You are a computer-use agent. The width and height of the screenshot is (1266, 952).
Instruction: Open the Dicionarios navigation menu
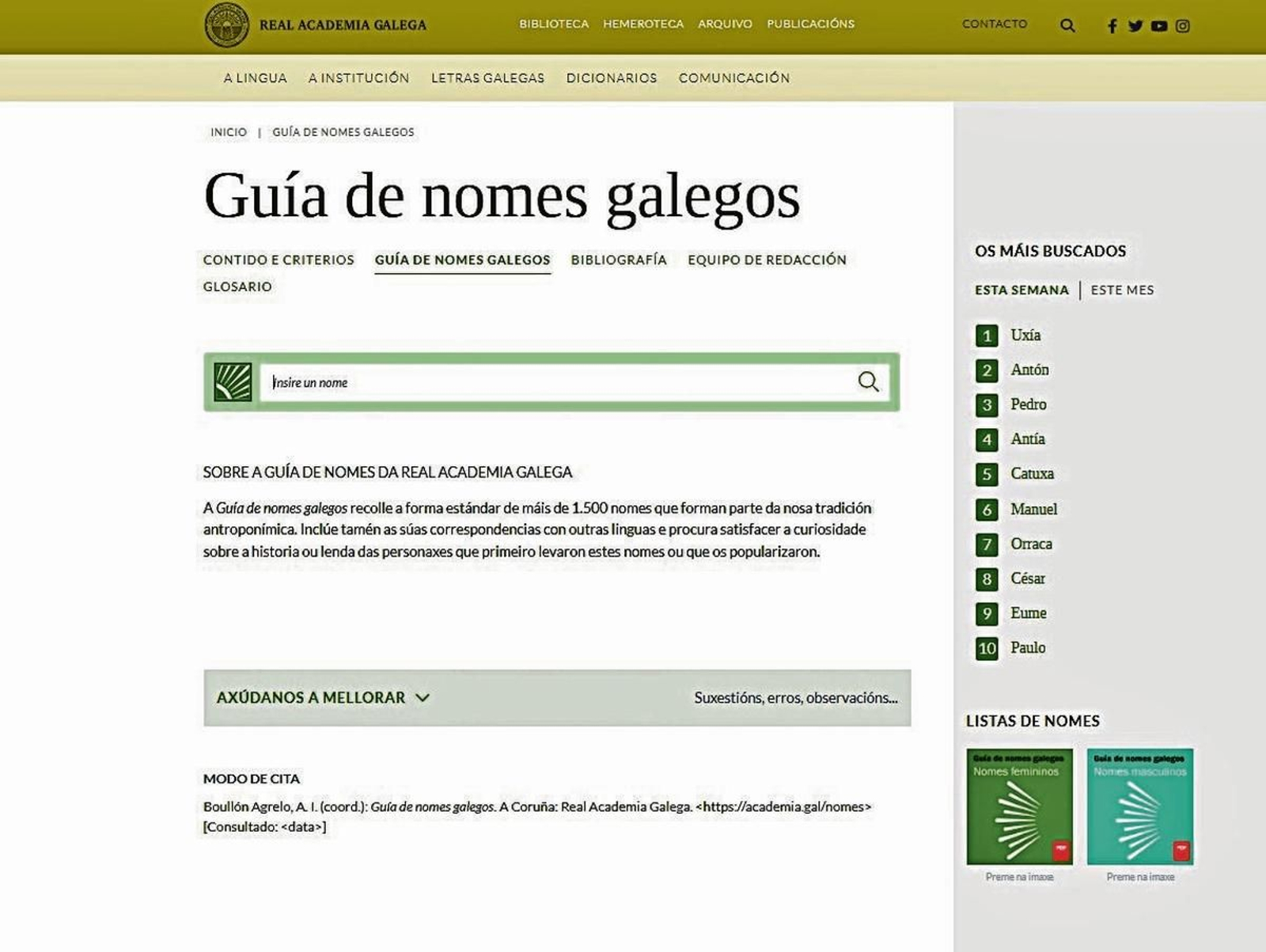612,78
